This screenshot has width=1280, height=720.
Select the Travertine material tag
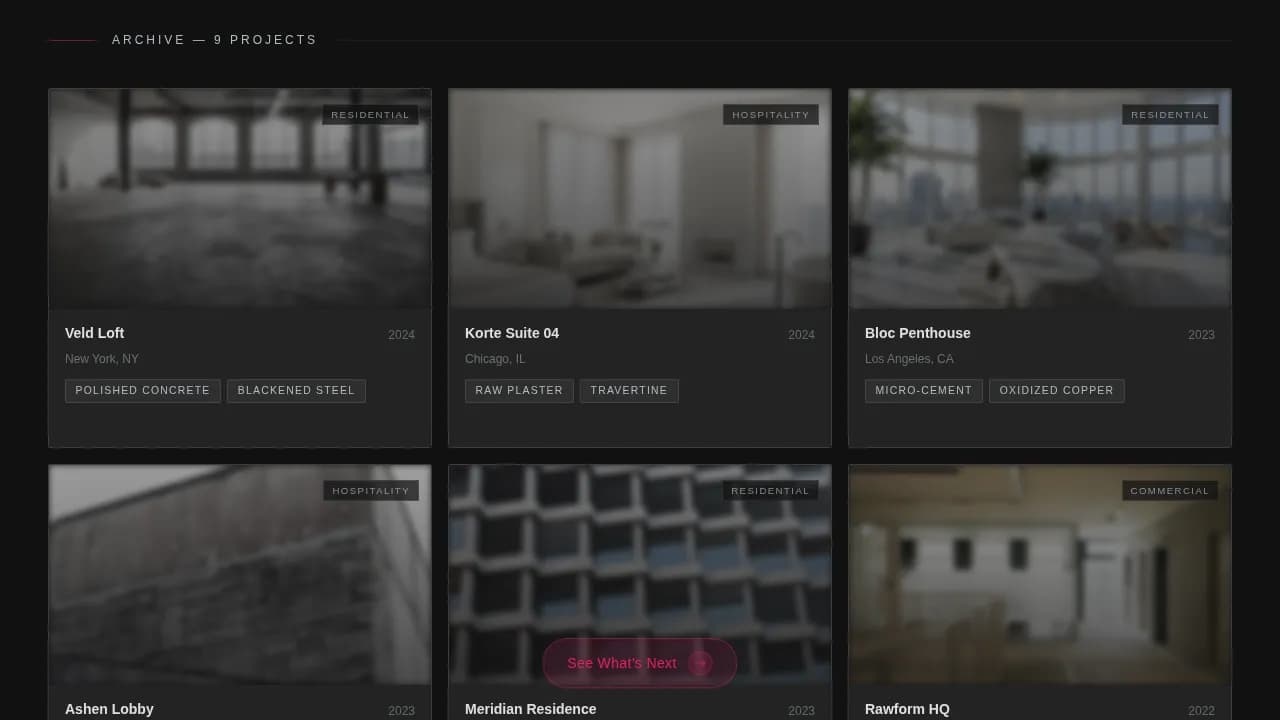tap(629, 391)
